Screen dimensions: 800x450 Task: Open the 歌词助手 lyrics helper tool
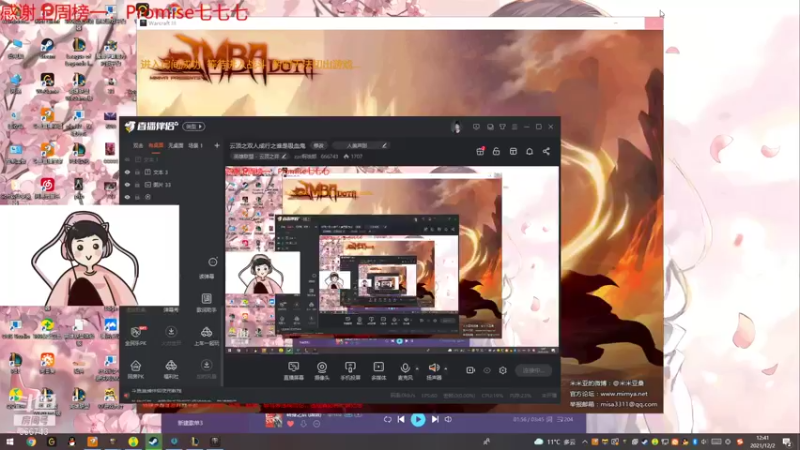207,302
